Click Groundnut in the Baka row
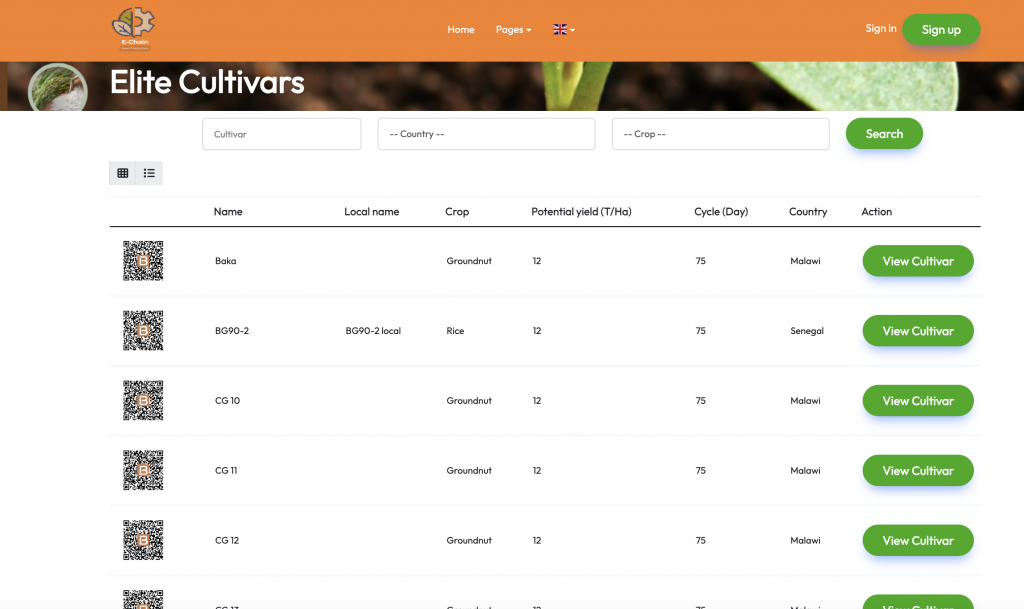 (x=469, y=261)
